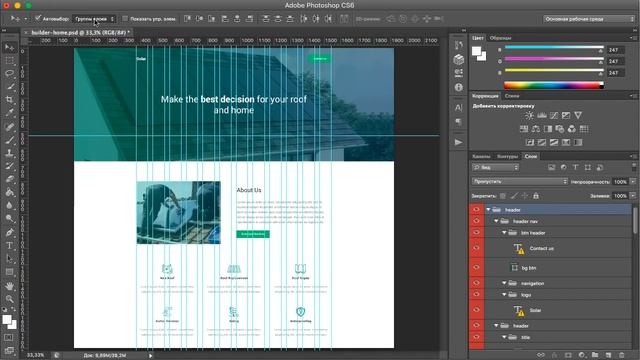This screenshot has height=360, width=640.
Task: Select the Hand tool
Action: 9,286
